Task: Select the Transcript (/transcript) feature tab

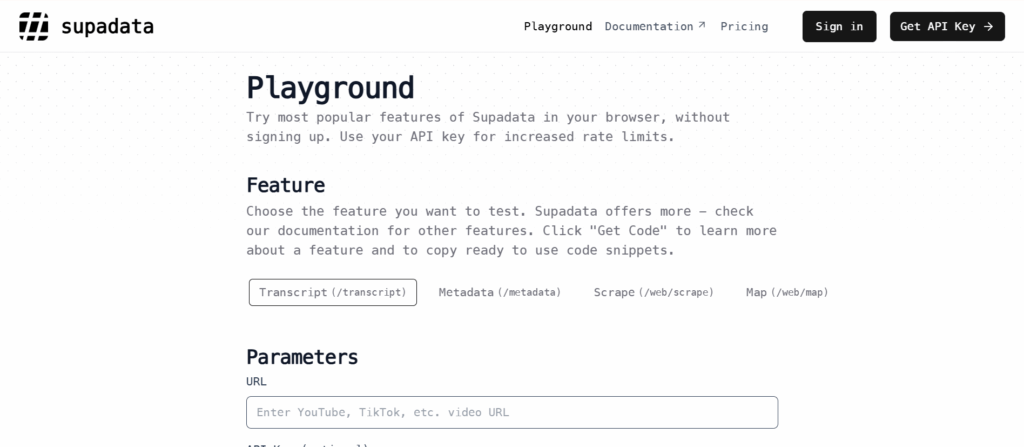Action: 332,292
